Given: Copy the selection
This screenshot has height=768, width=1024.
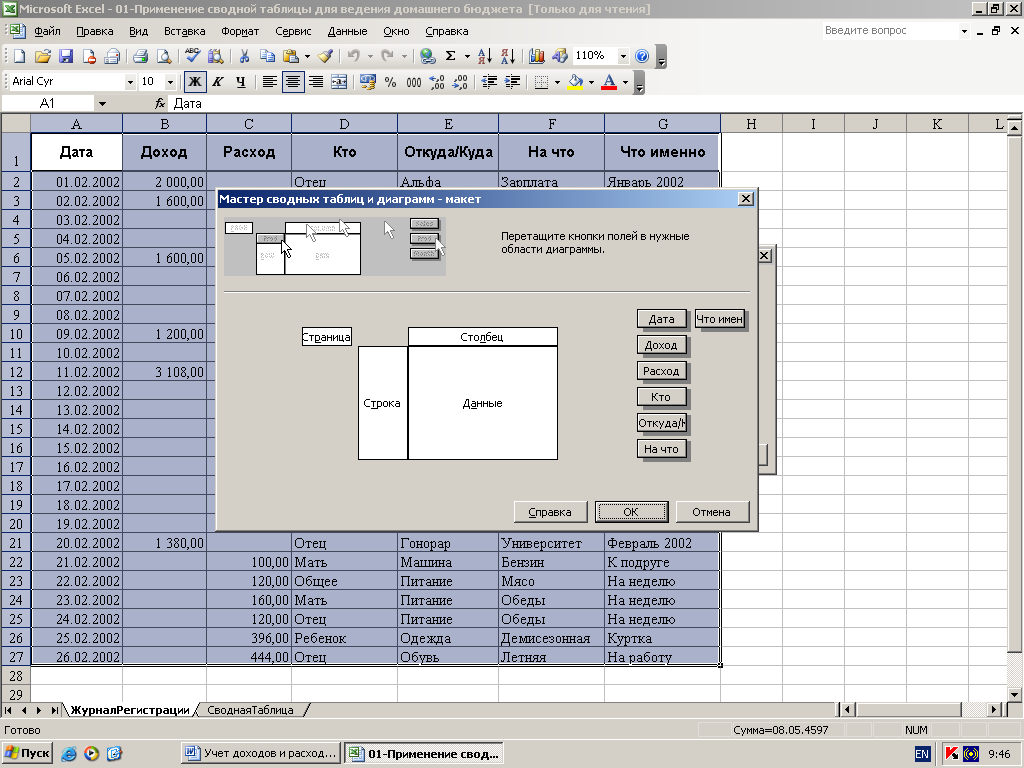Looking at the screenshot, I should (267, 56).
